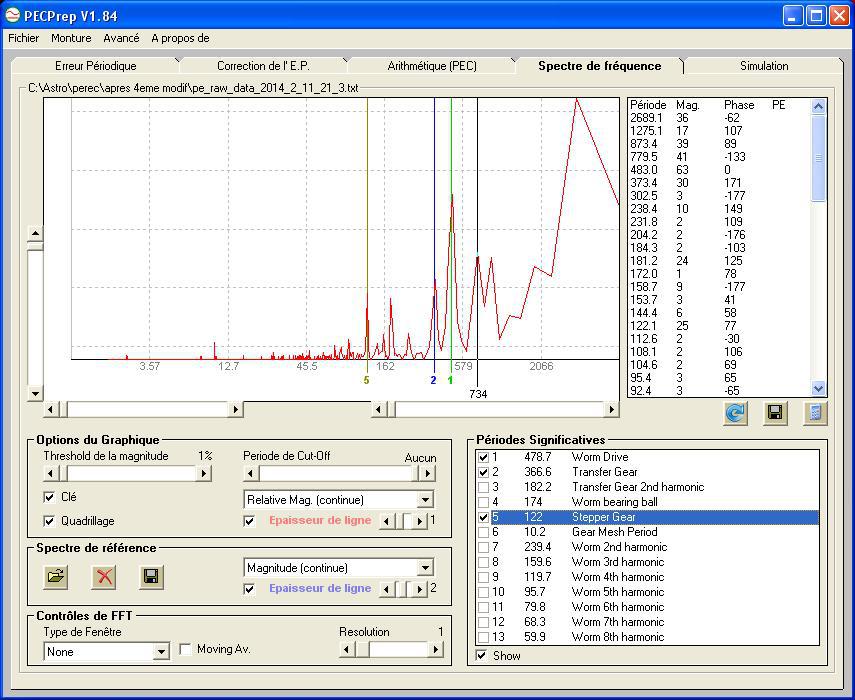Select Worm 4th harmonic row
Viewport: 855px width, 700px height.
click(647, 577)
